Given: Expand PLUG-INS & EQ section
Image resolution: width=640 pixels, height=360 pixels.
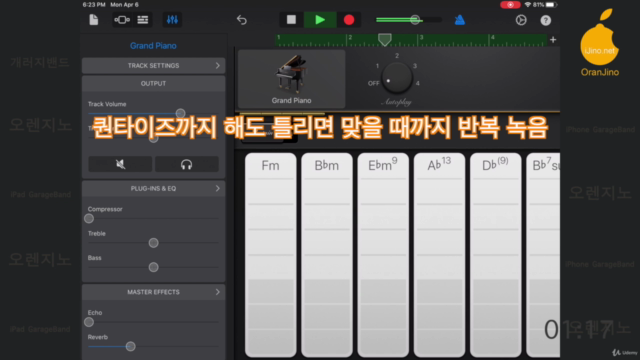Looking at the screenshot, I should 153,188.
